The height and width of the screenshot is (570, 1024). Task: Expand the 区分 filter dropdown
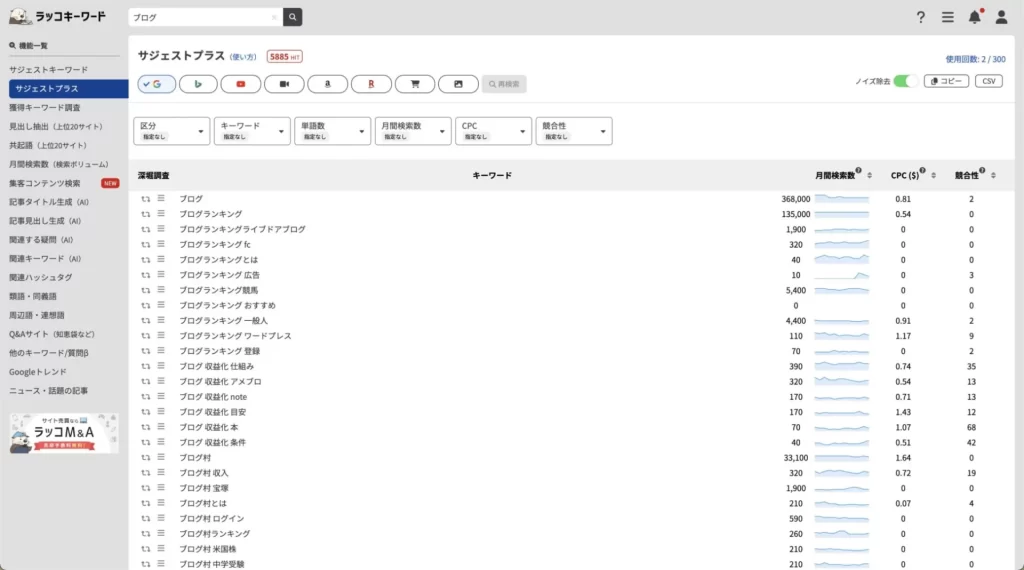tap(172, 131)
